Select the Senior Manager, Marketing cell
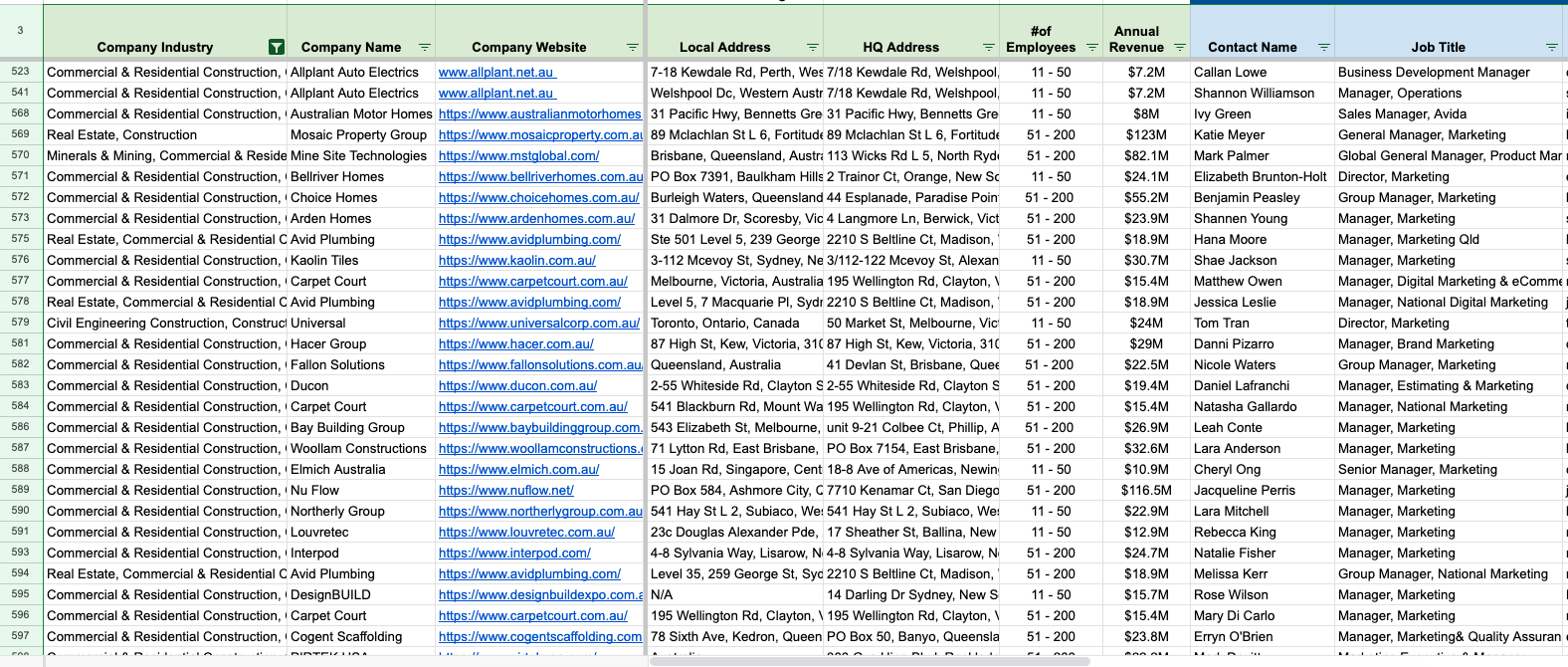The image size is (1568, 667). pyautogui.click(x=1450, y=469)
